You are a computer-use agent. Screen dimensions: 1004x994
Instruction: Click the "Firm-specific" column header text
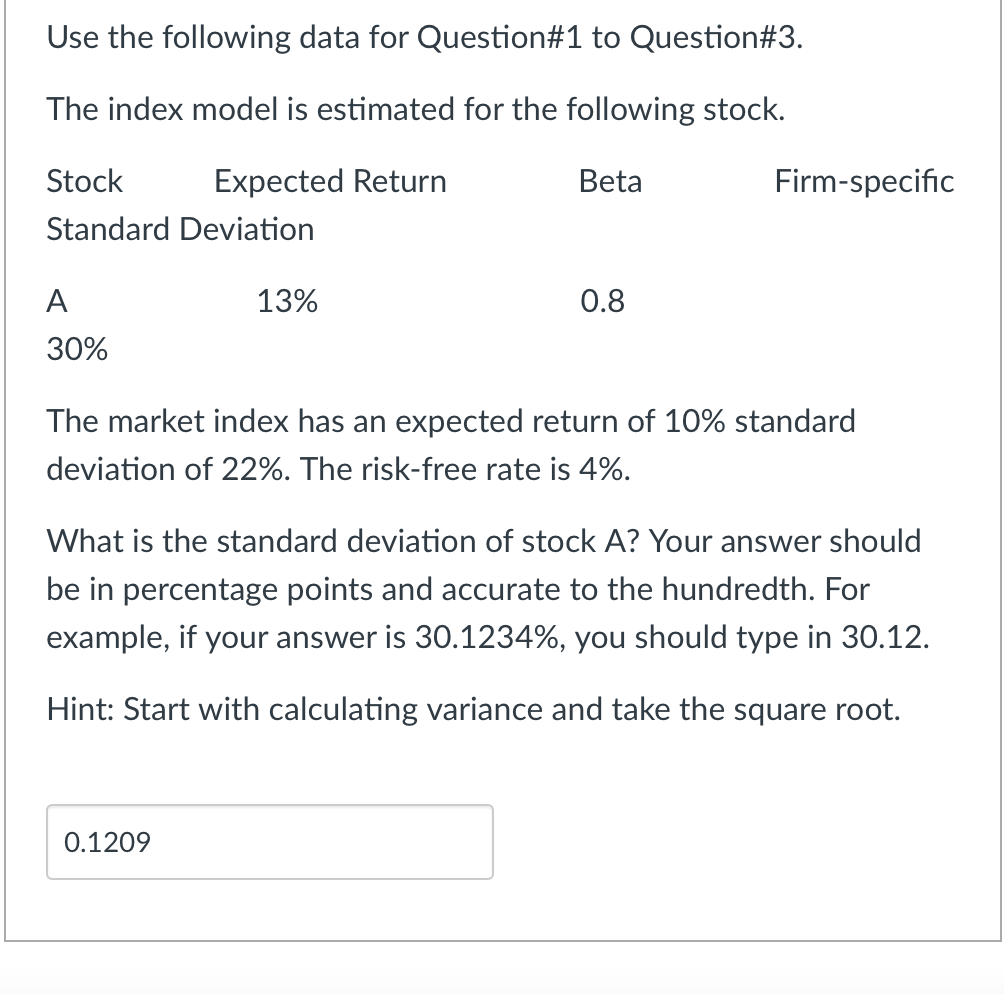(864, 181)
